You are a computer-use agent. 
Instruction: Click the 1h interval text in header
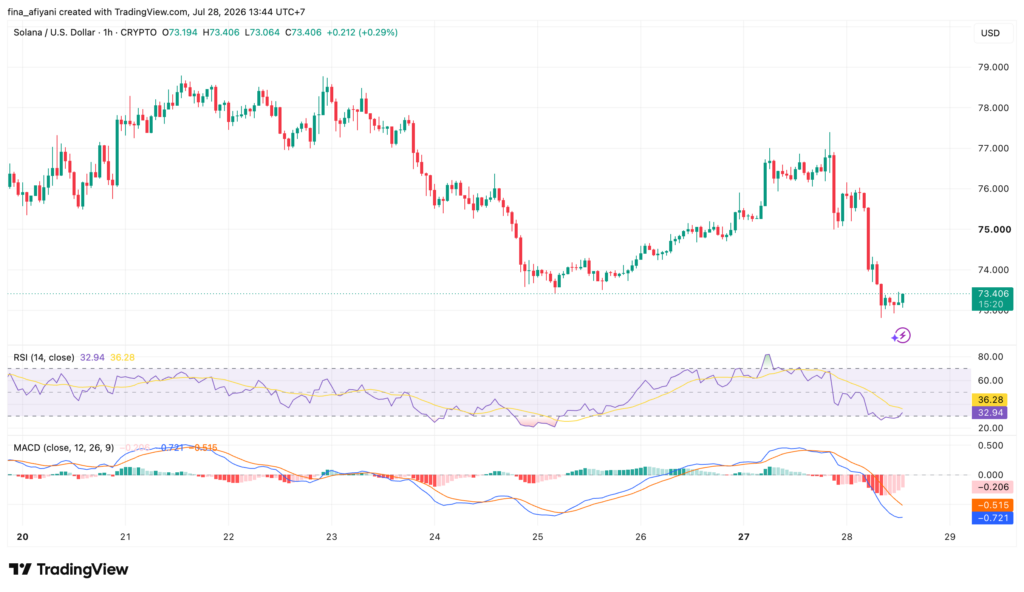tap(108, 32)
